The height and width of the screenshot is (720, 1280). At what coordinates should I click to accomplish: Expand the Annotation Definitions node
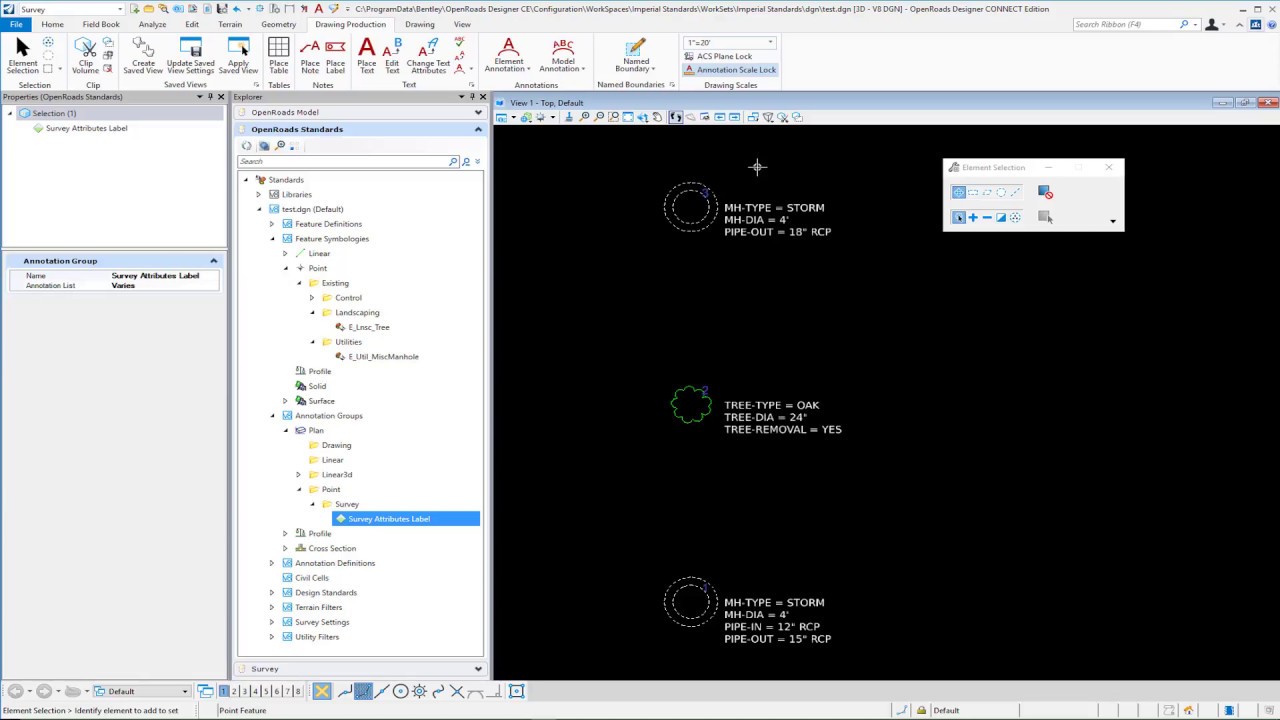(272, 563)
